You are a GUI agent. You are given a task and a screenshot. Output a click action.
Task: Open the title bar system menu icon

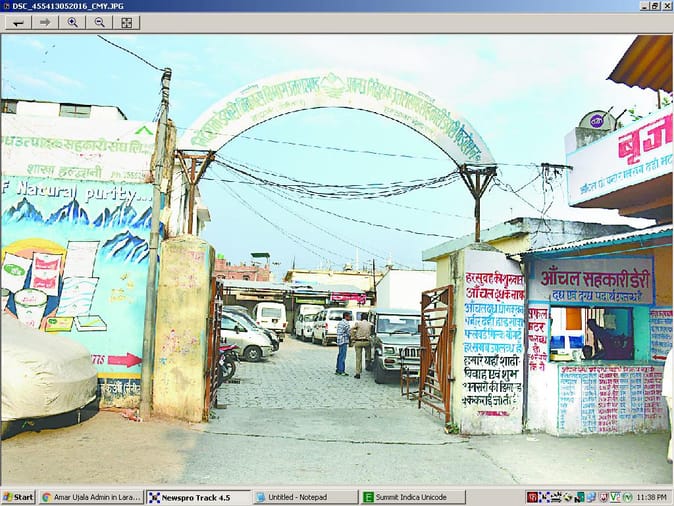click(6, 6)
